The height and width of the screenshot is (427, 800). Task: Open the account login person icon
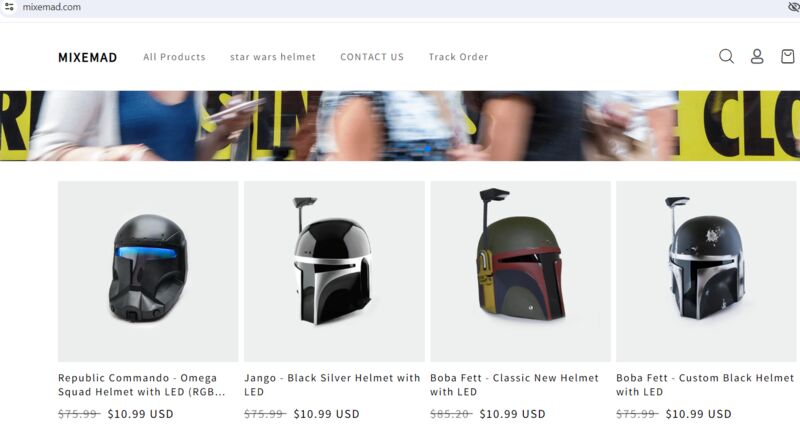tap(757, 56)
